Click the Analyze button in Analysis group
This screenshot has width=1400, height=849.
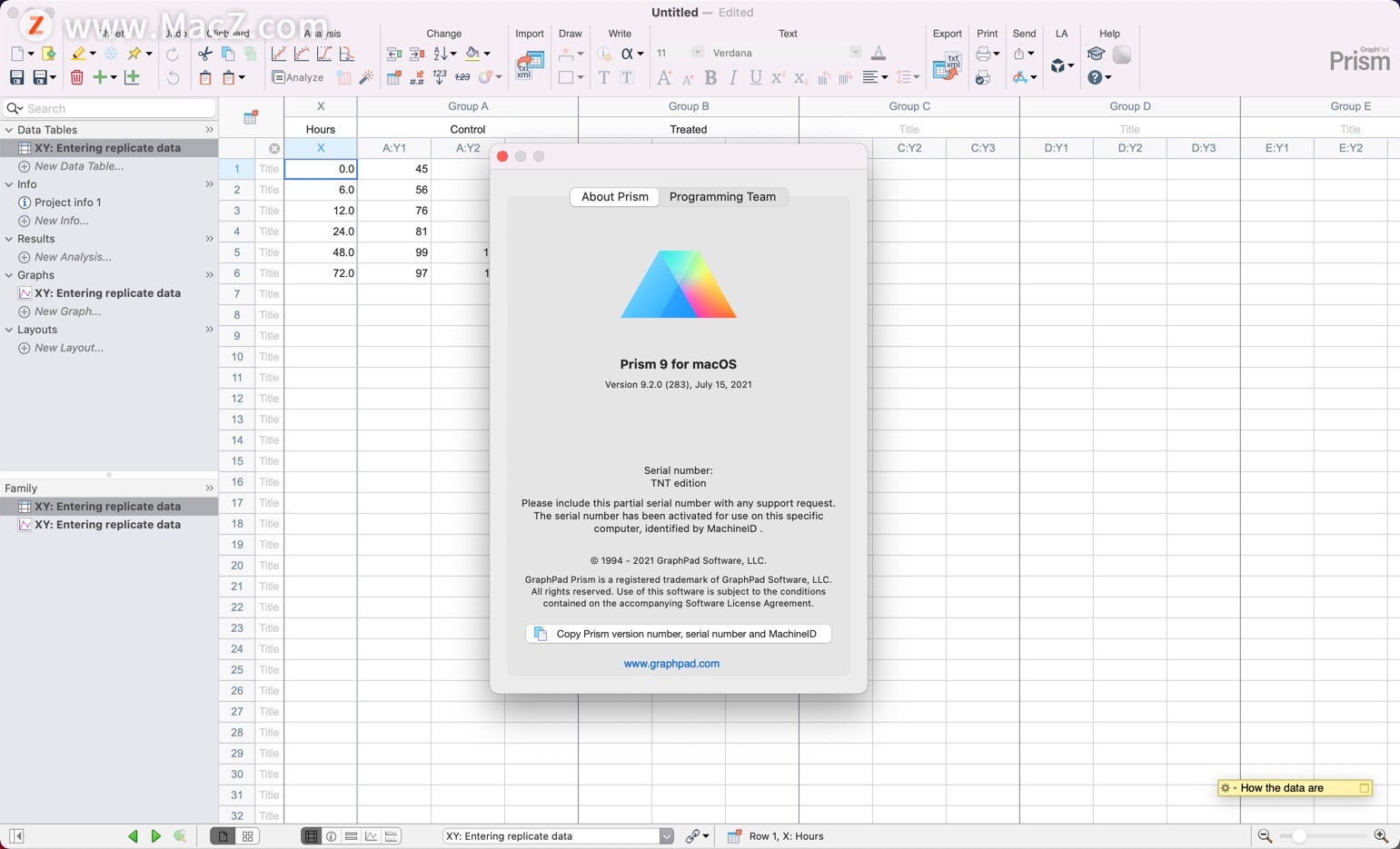click(298, 78)
